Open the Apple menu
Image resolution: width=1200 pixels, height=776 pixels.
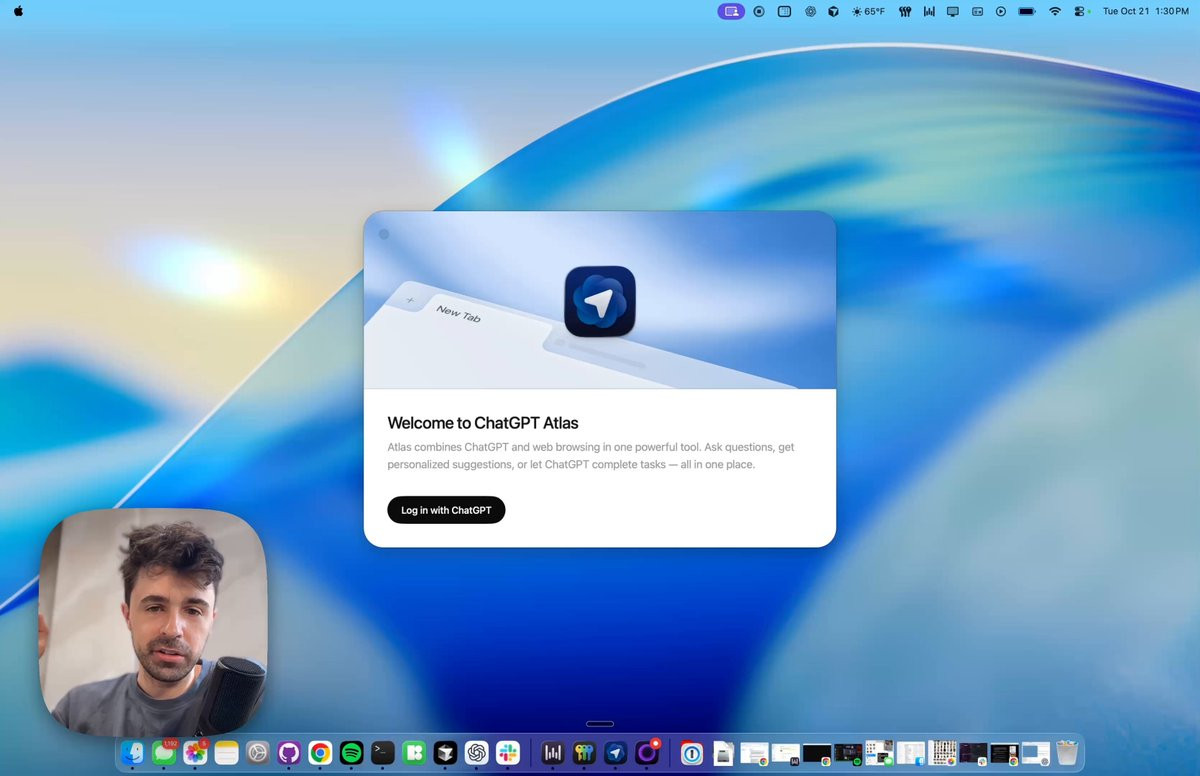[18, 11]
